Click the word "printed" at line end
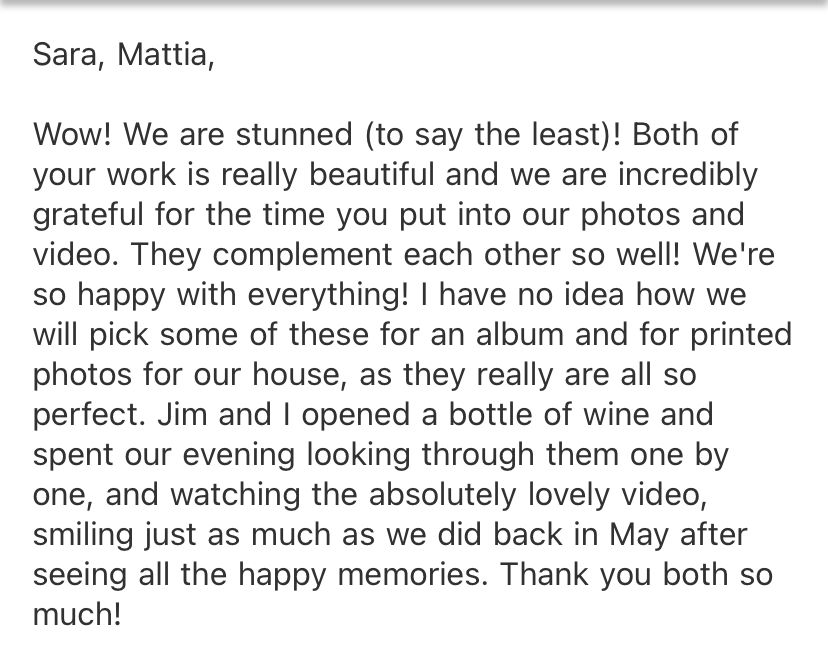The height and width of the screenshot is (667, 828). [x=741, y=336]
